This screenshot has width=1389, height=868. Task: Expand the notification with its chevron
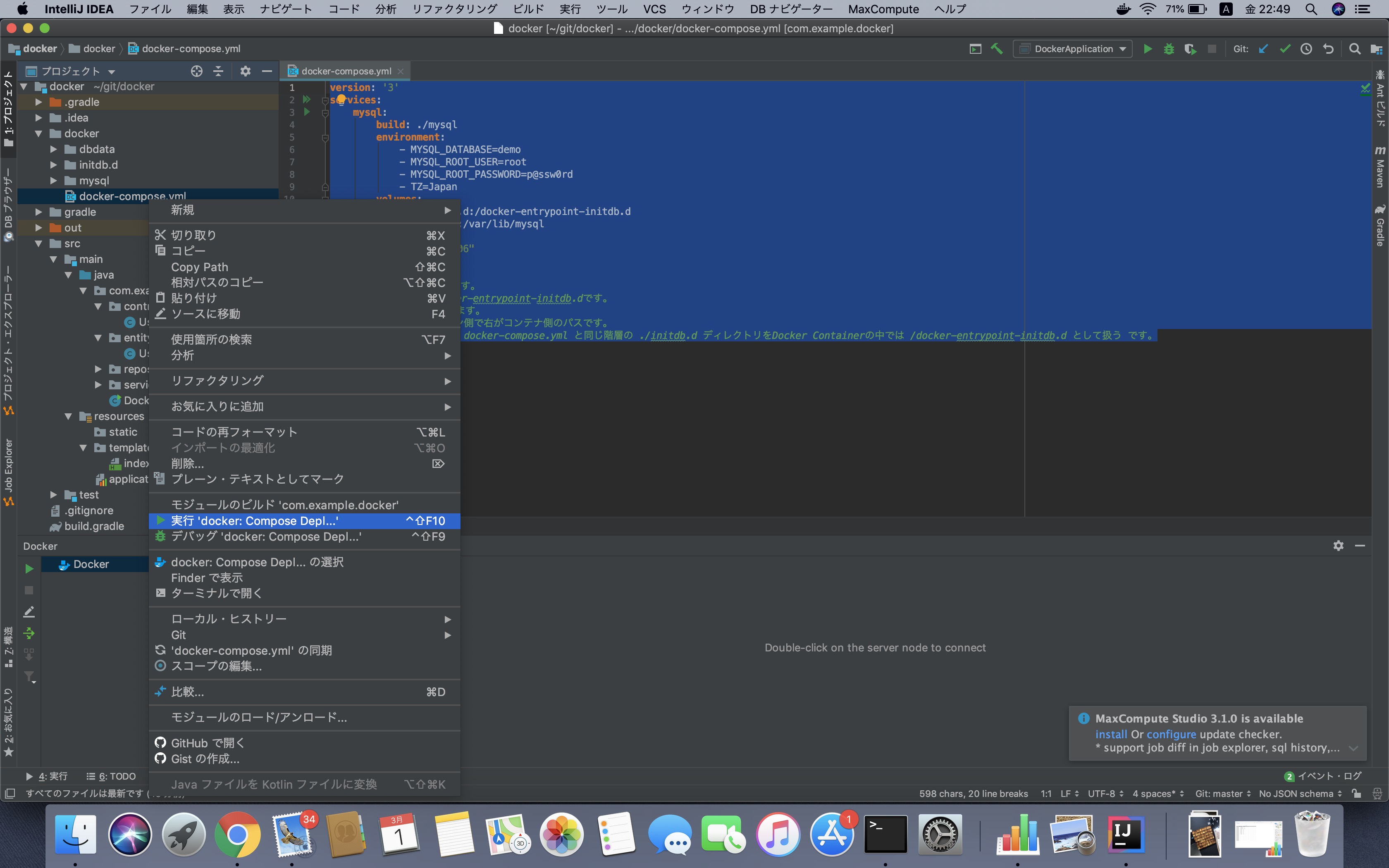(1353, 748)
